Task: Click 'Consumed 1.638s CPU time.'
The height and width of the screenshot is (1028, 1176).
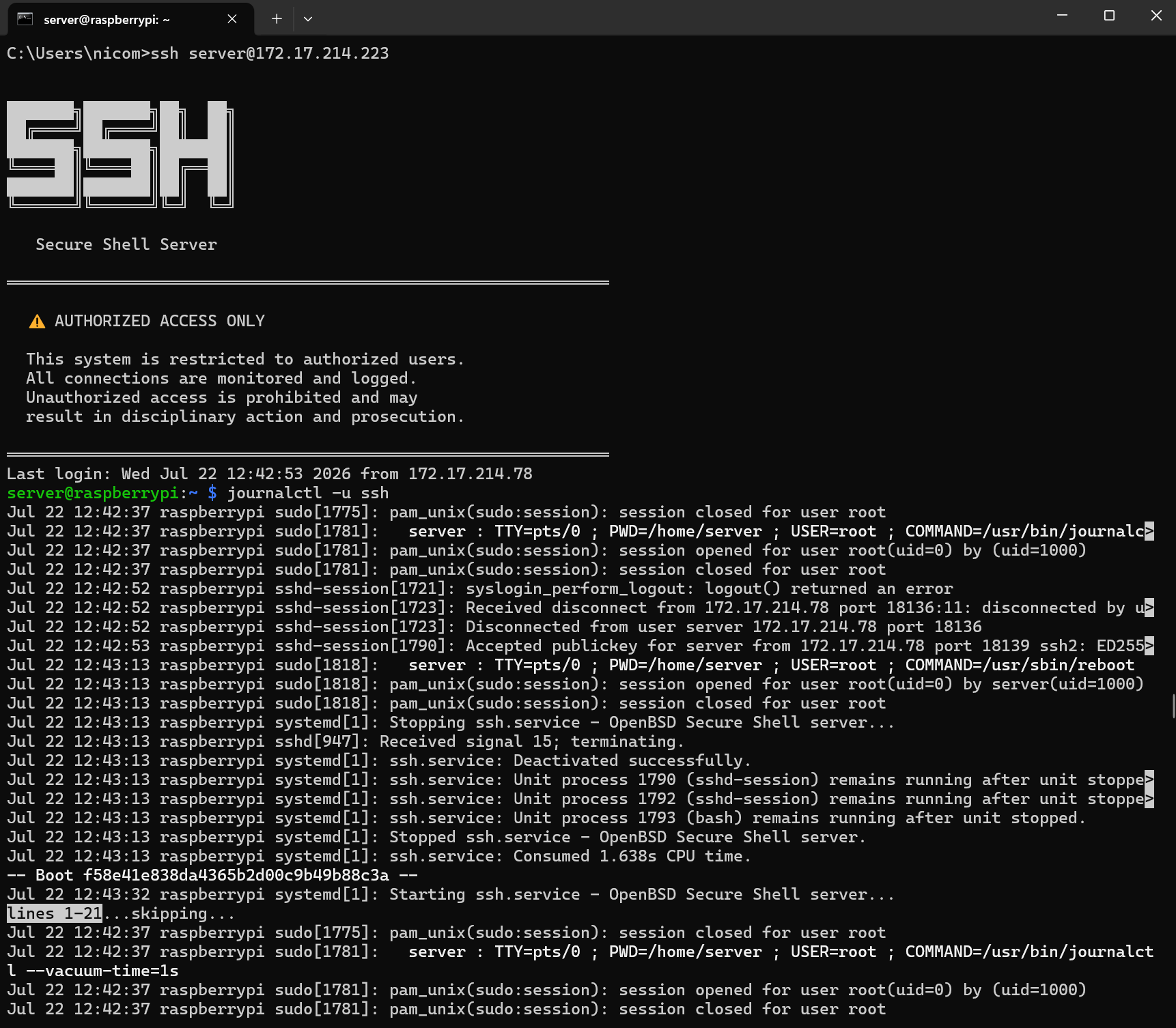Action: tap(632, 856)
